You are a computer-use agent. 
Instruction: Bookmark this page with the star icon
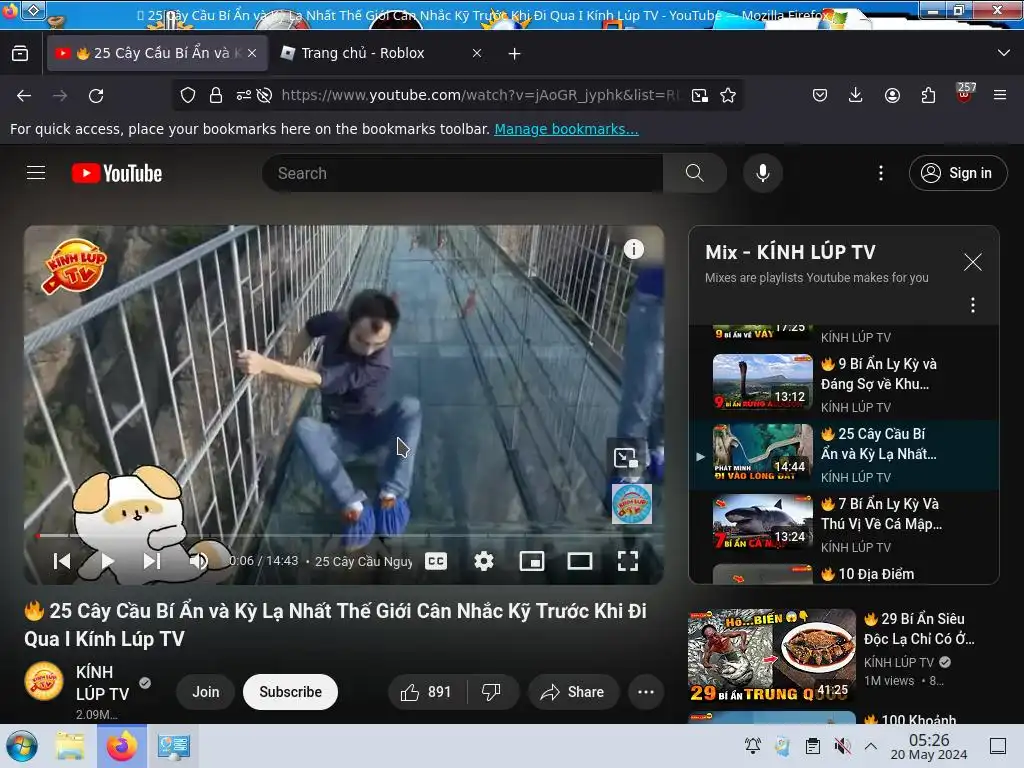click(x=728, y=95)
